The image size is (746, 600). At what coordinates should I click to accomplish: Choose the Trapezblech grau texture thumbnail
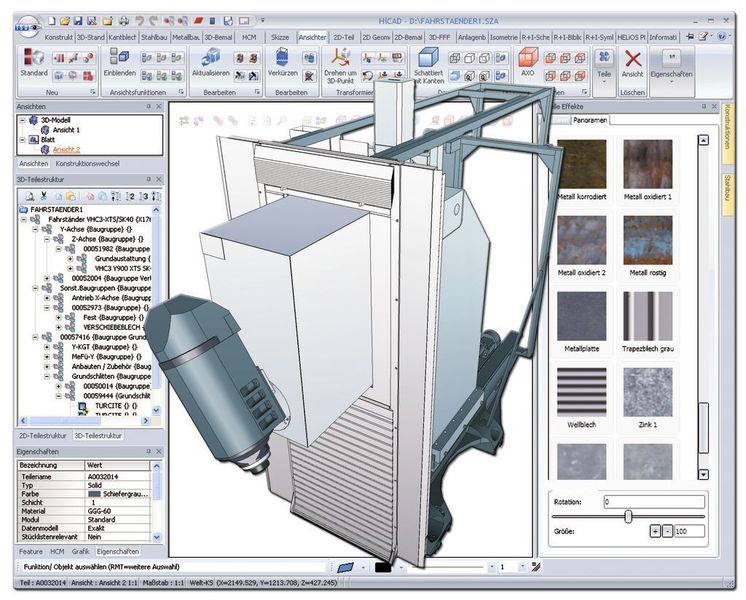tap(648, 316)
